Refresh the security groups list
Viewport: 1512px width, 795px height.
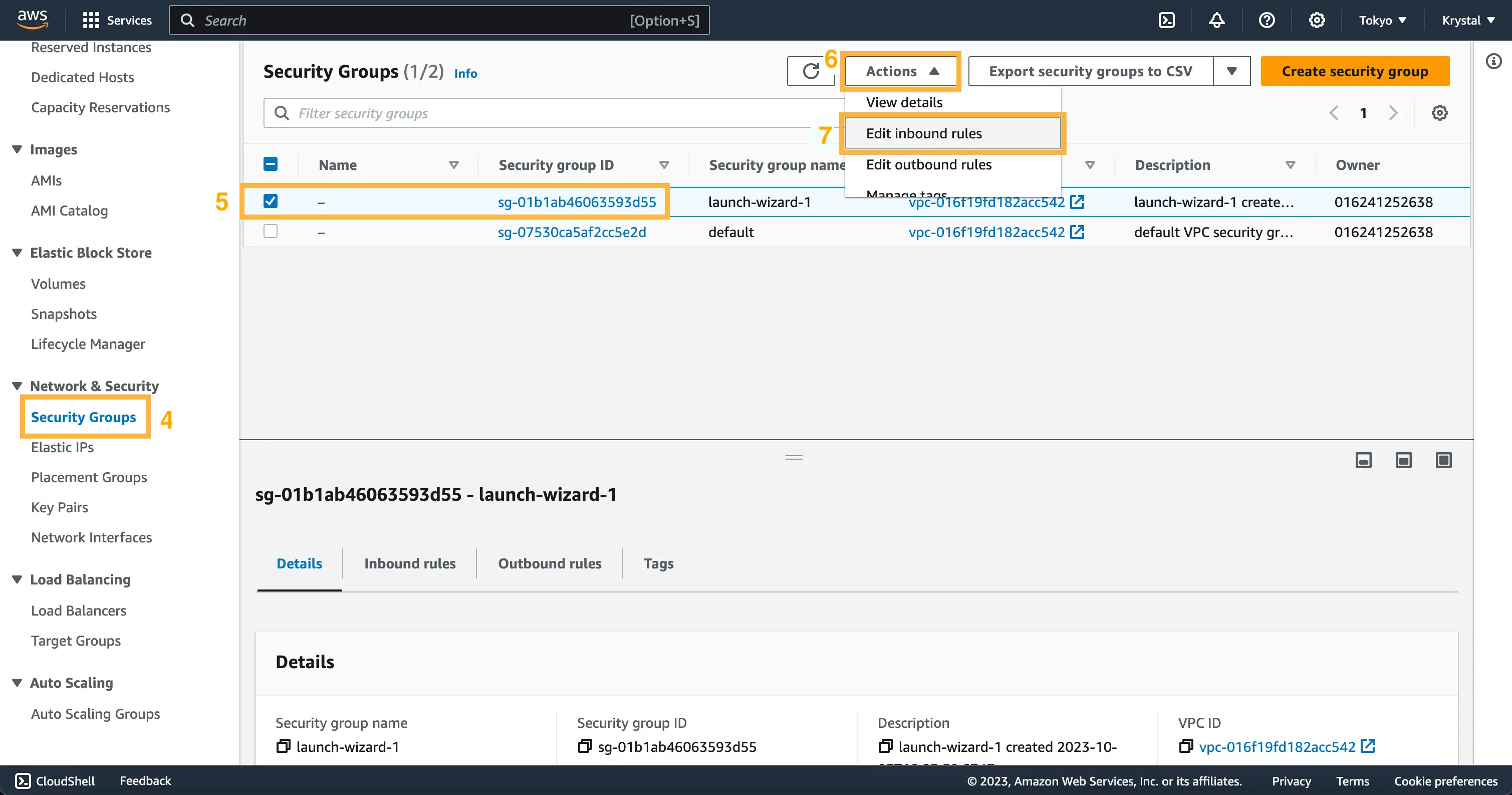click(811, 71)
